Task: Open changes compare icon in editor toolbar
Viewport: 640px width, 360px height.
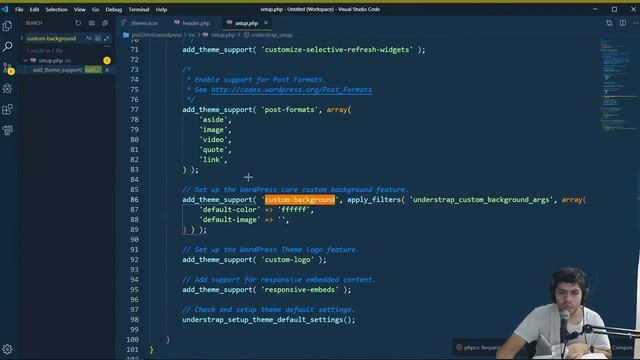Action: coord(609,23)
